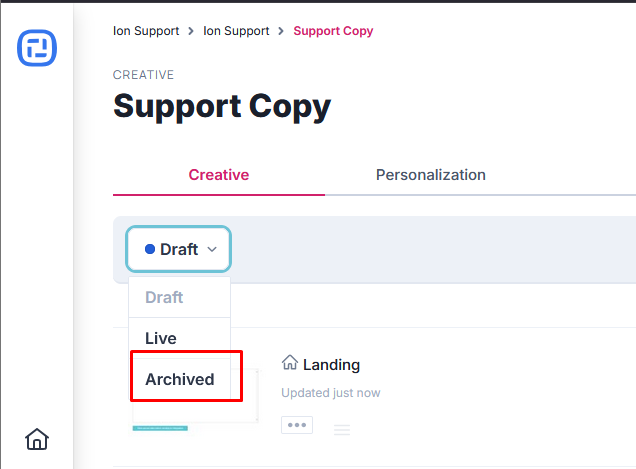Navigate to the second Ion Support breadcrumb
The width and height of the screenshot is (636, 469).
236,31
